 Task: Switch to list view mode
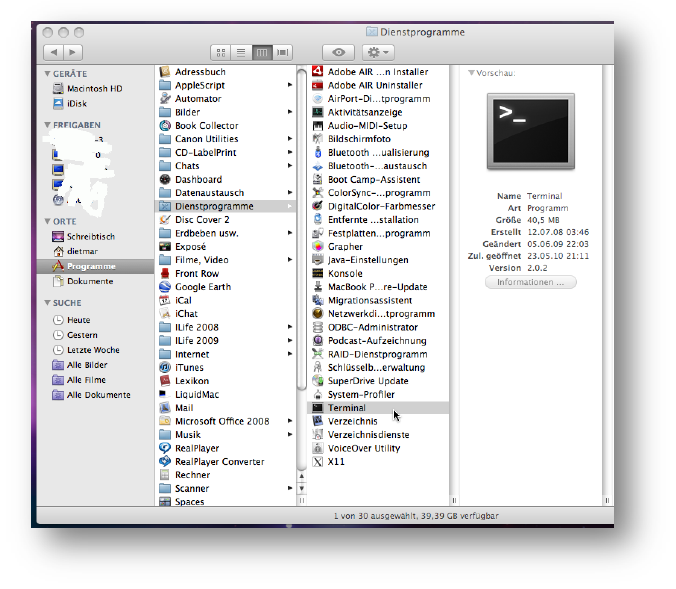(x=241, y=53)
